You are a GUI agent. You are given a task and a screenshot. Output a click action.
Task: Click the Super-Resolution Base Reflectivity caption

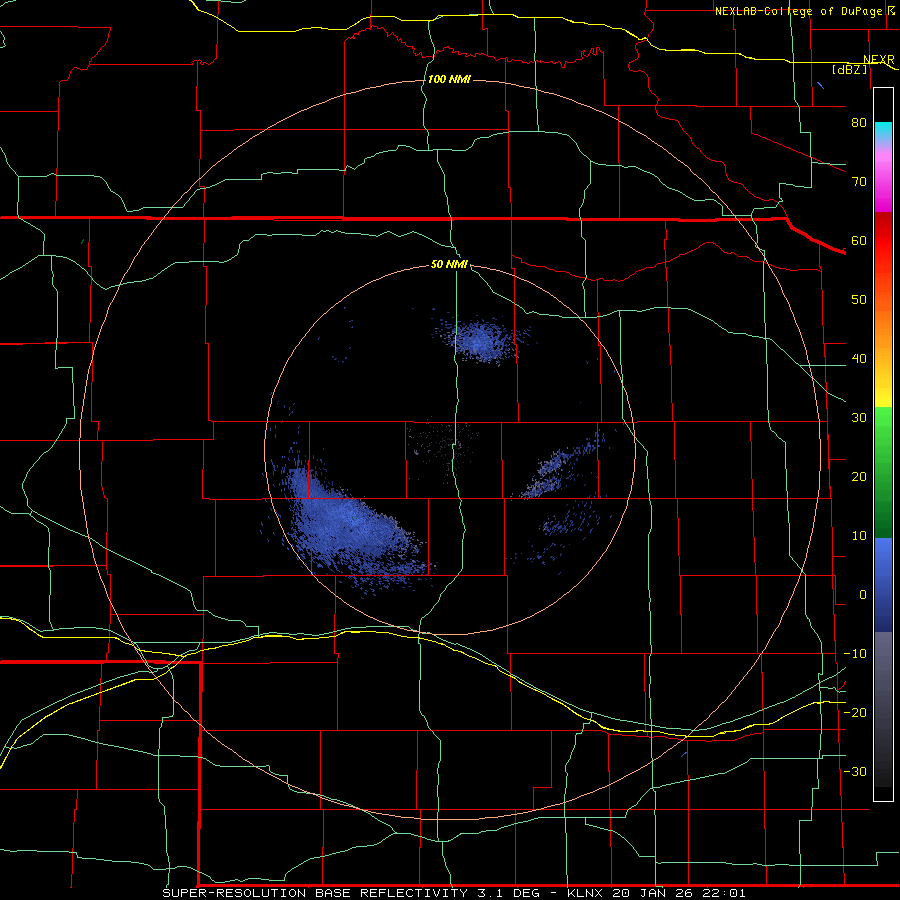(454, 893)
